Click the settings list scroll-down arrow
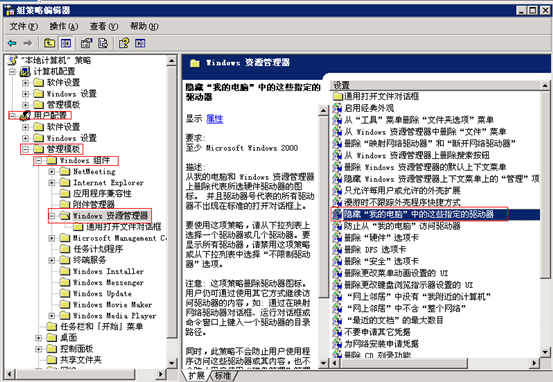This screenshot has height=382, width=553. [545, 352]
